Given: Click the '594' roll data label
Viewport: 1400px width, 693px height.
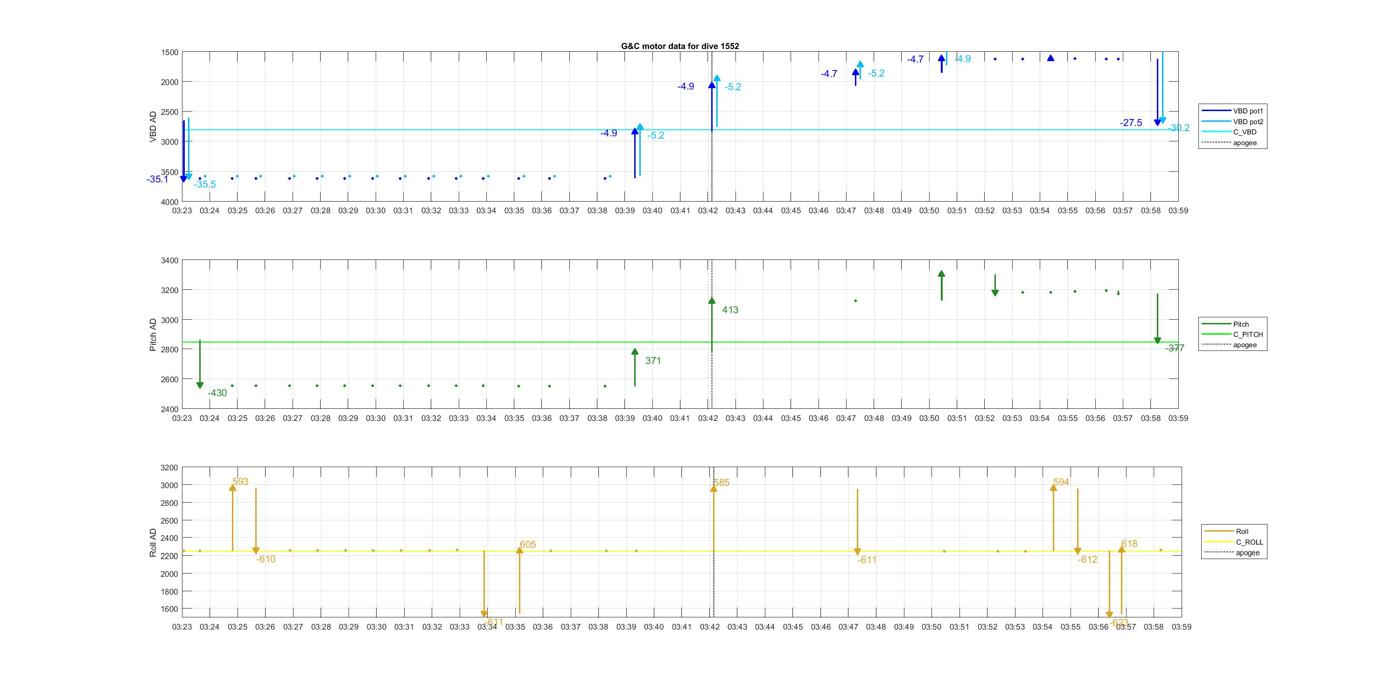Looking at the screenshot, I should click(1061, 482).
